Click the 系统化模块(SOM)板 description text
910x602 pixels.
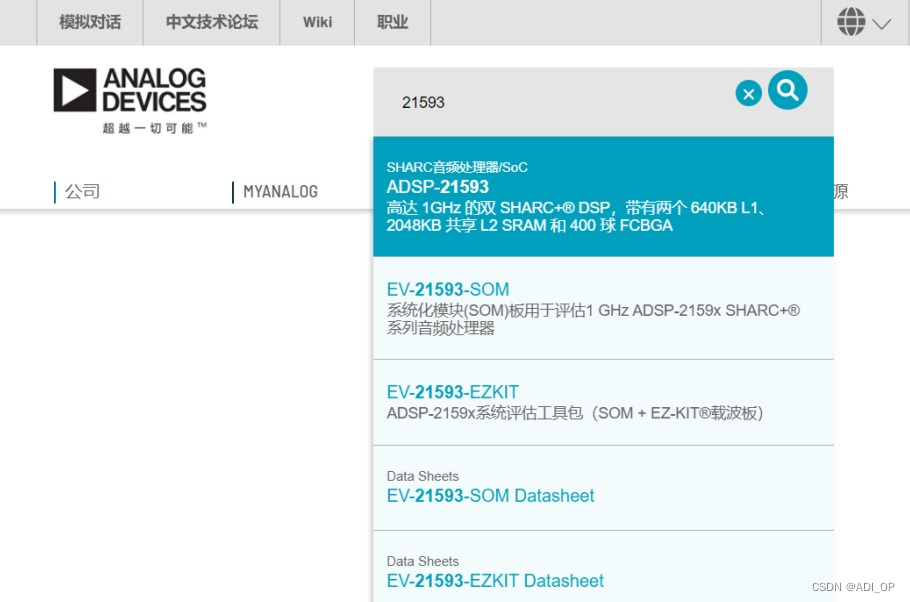[x=593, y=319]
